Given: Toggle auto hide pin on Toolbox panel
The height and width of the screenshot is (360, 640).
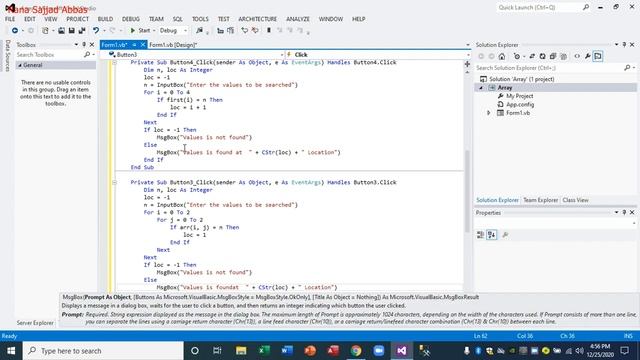Looking at the screenshot, I should [x=84, y=45].
